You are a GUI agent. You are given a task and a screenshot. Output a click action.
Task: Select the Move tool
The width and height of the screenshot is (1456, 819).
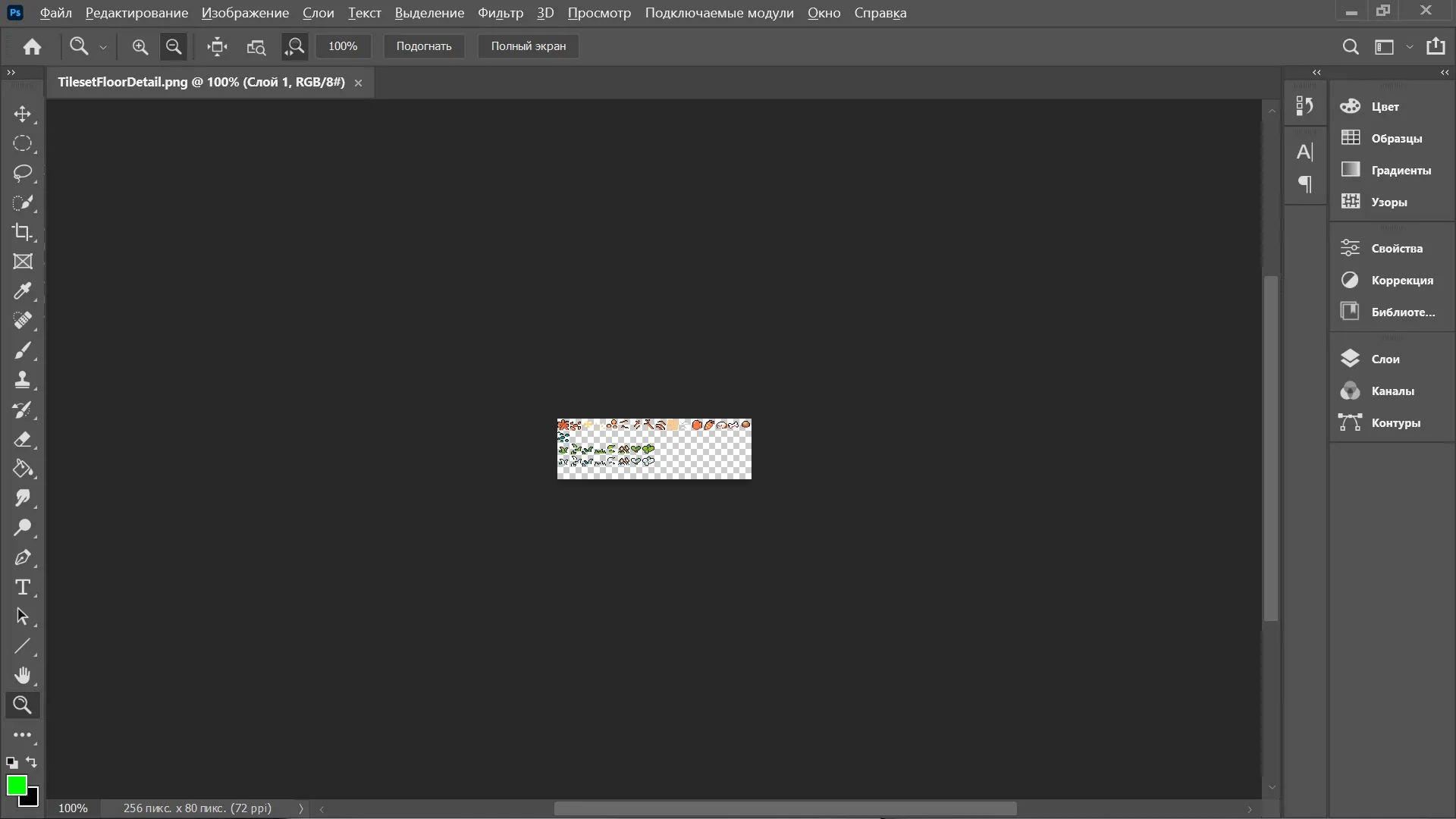click(23, 114)
